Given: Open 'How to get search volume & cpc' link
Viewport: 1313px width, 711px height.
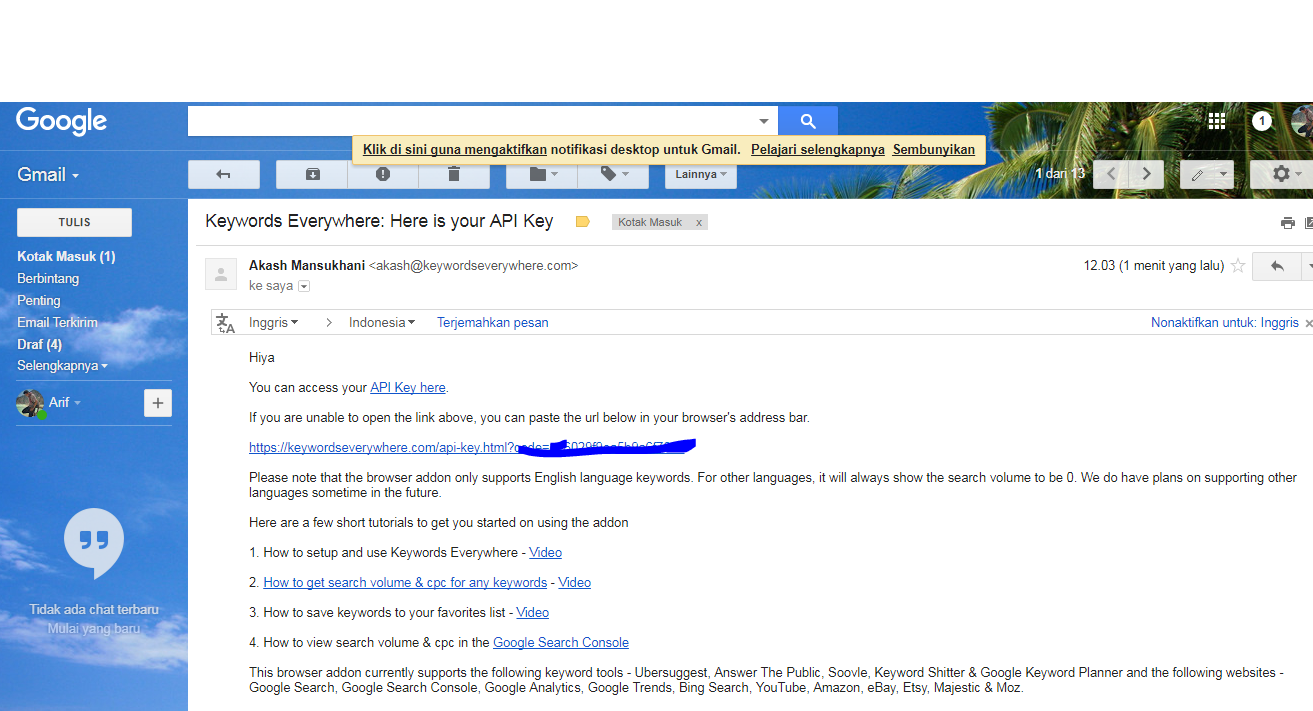Looking at the screenshot, I should click(x=405, y=582).
